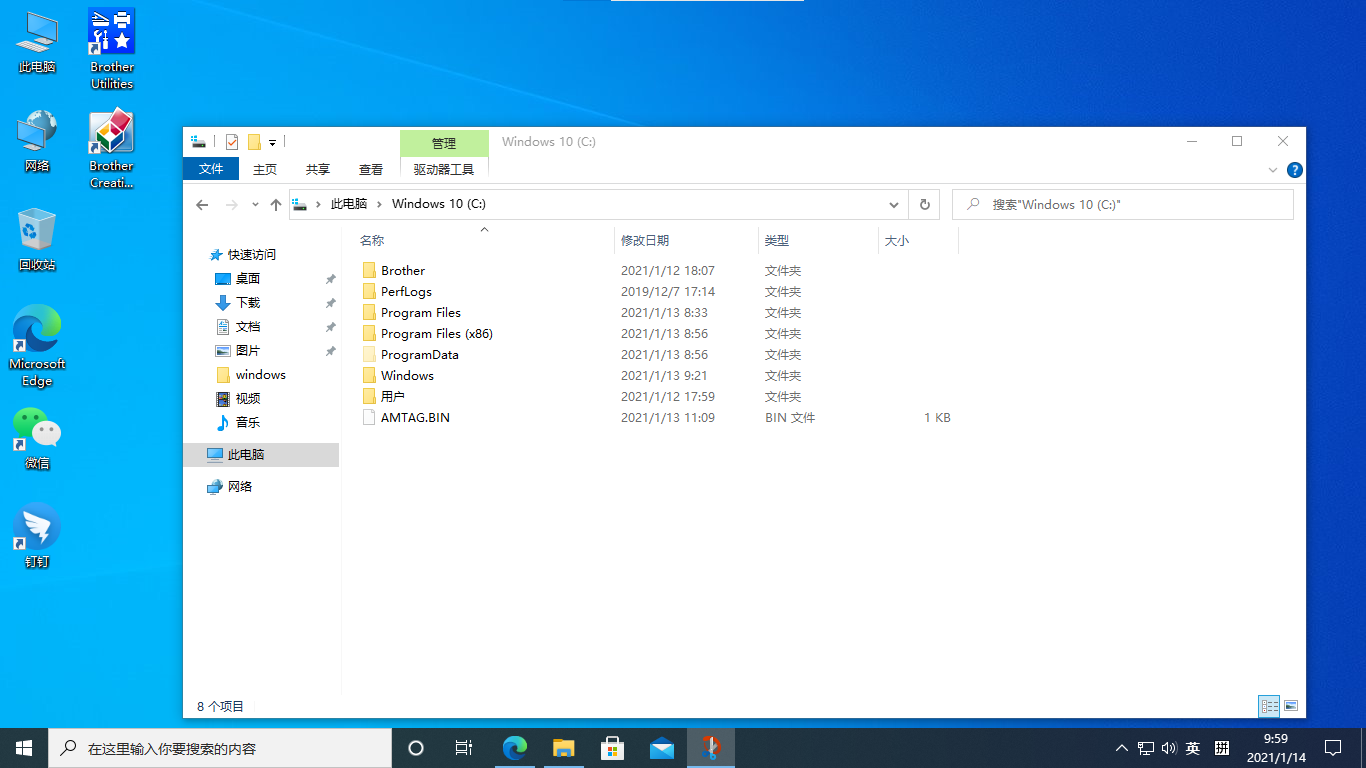Launch 钉钉 (DingTalk) from the desktop

[x=36, y=528]
